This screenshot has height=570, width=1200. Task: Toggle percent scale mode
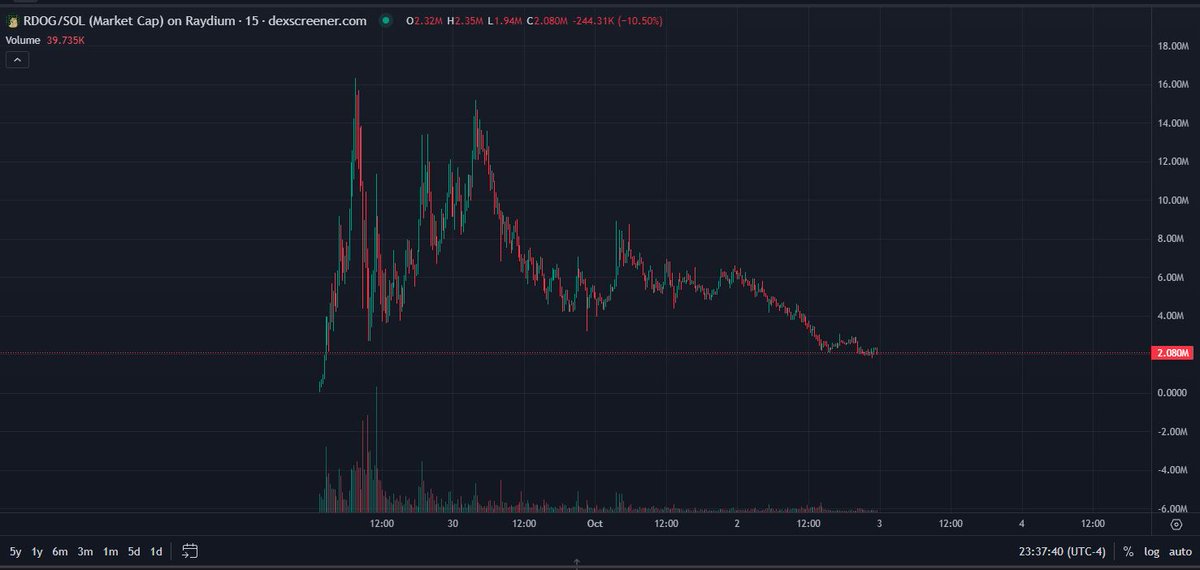coord(1128,551)
